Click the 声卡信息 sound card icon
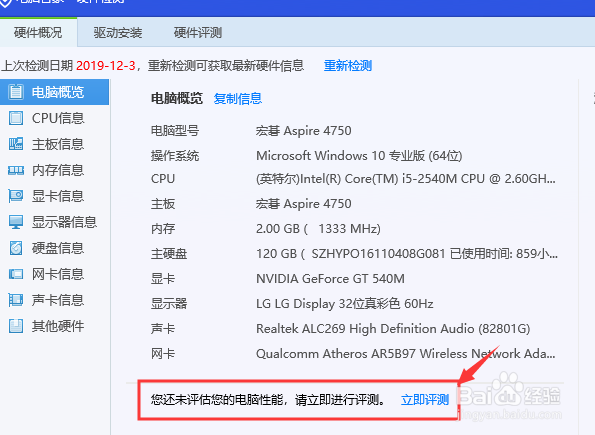The image size is (595, 435). pyautogui.click(x=16, y=300)
